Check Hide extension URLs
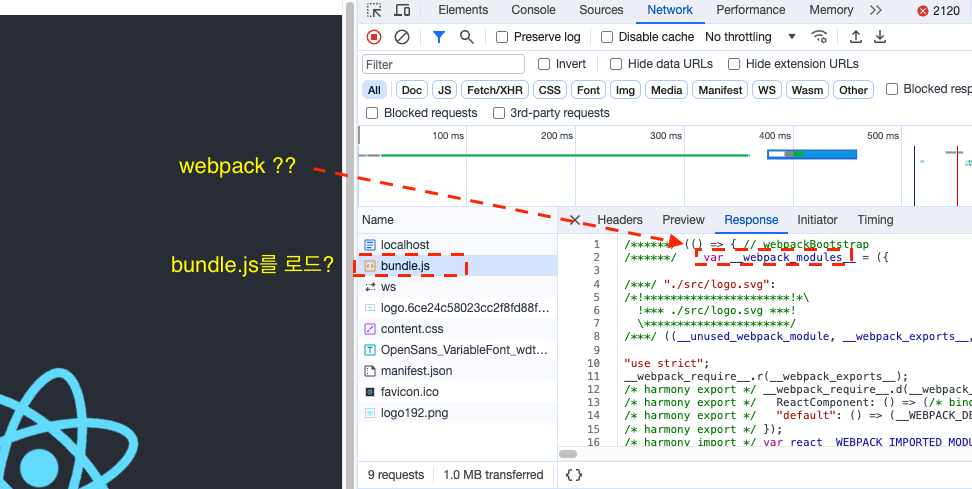The width and height of the screenshot is (972, 489). click(734, 64)
